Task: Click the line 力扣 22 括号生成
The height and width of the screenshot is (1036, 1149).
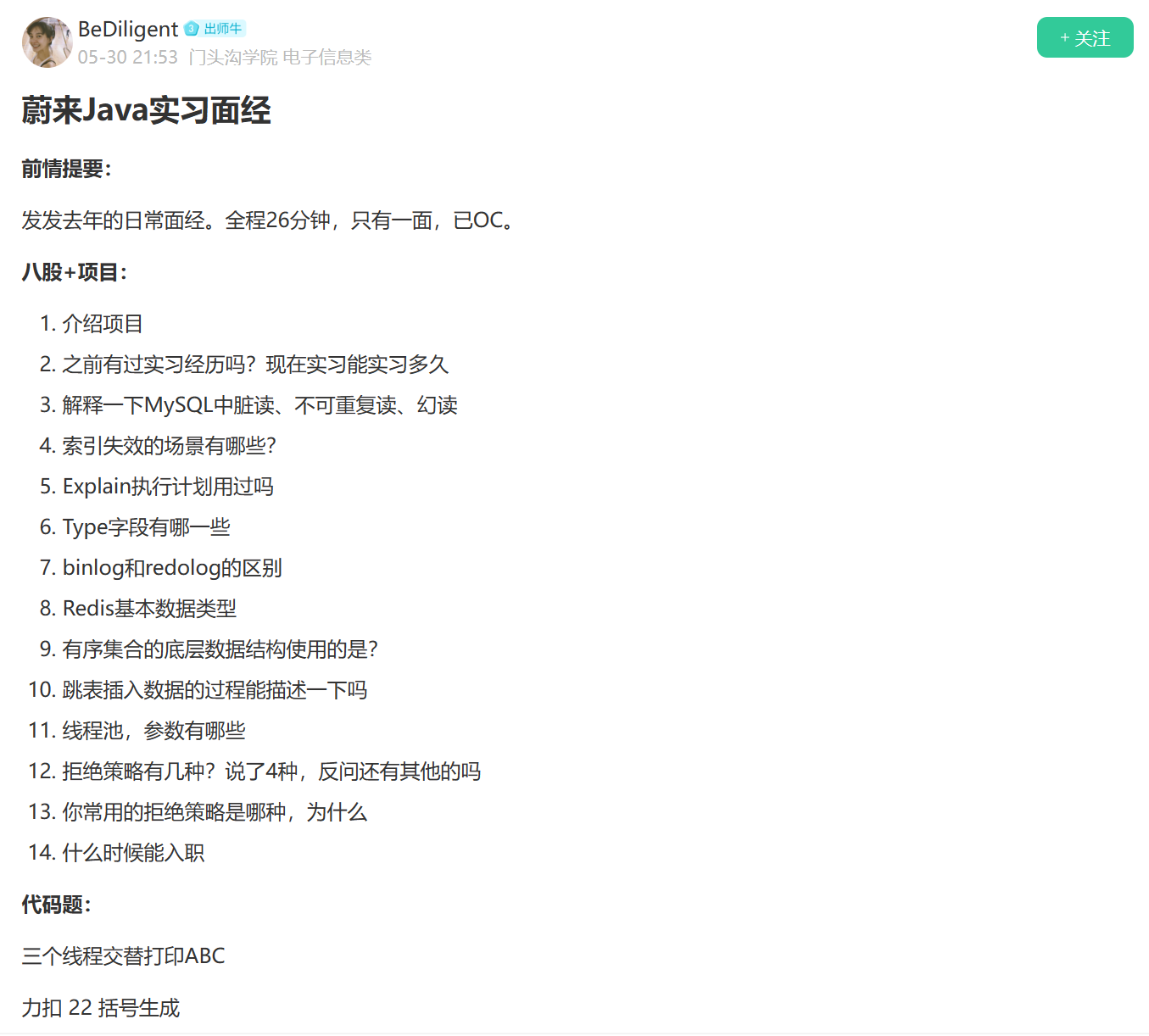Action: point(101,1008)
